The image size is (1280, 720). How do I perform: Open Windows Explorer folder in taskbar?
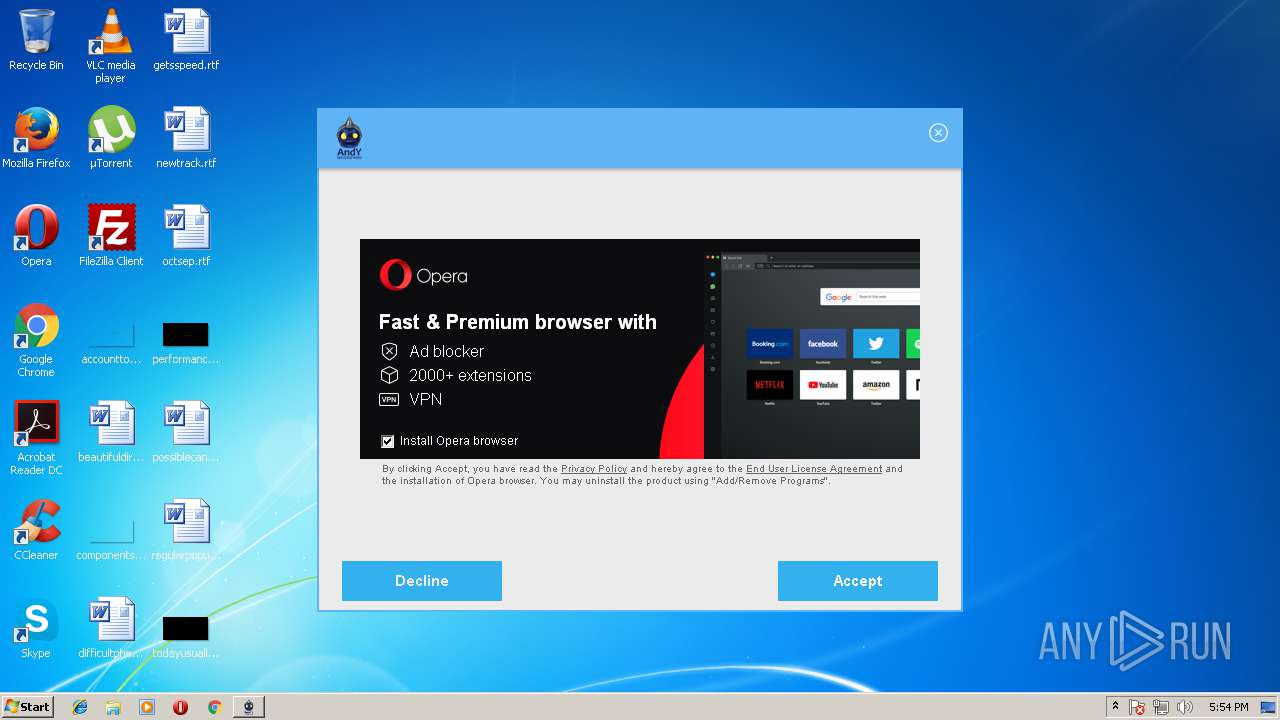click(113, 707)
